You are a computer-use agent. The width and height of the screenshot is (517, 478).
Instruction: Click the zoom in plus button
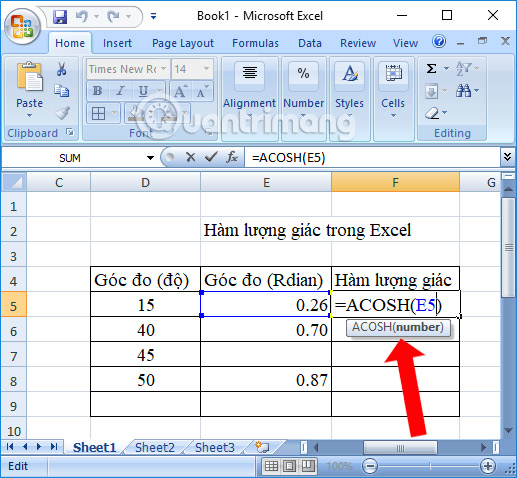(x=488, y=466)
